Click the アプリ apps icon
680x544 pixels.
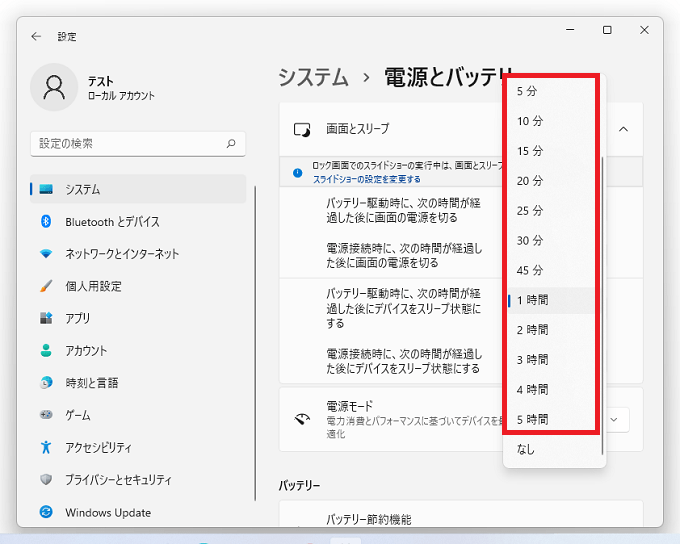46,318
